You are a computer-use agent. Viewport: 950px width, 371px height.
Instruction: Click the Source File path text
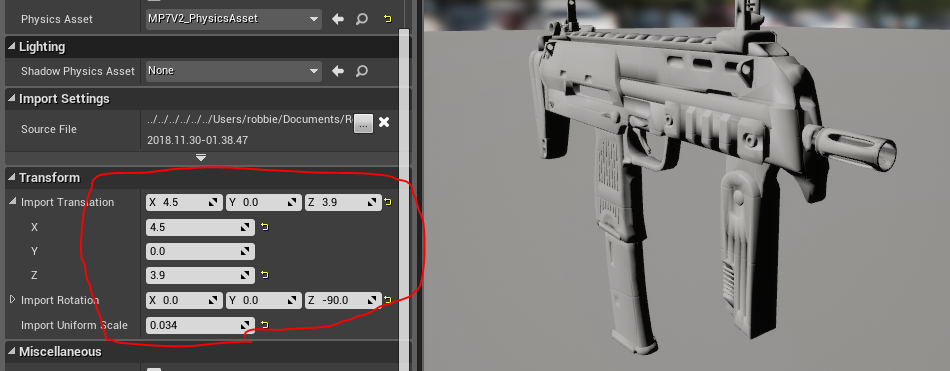pyautogui.click(x=250, y=119)
